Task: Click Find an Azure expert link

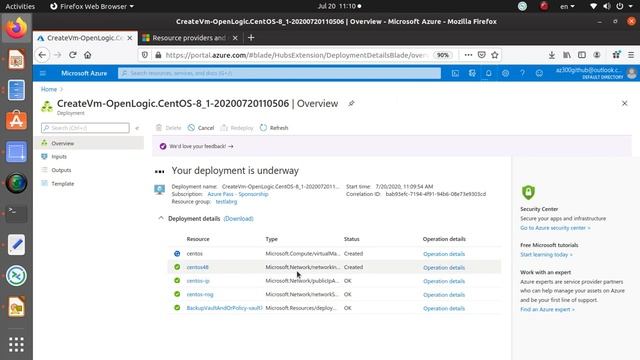Action: tap(547, 309)
